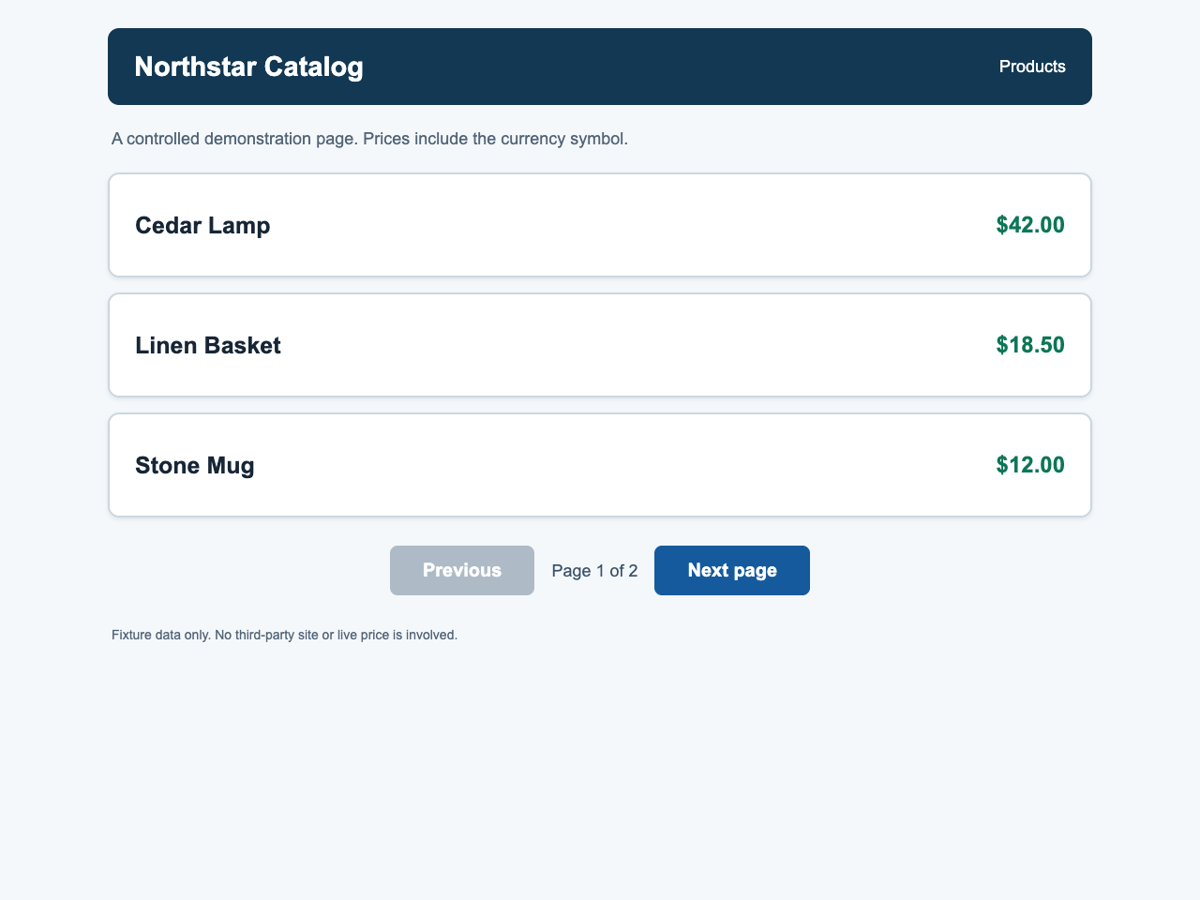Click the $42.00 price

click(x=1030, y=225)
